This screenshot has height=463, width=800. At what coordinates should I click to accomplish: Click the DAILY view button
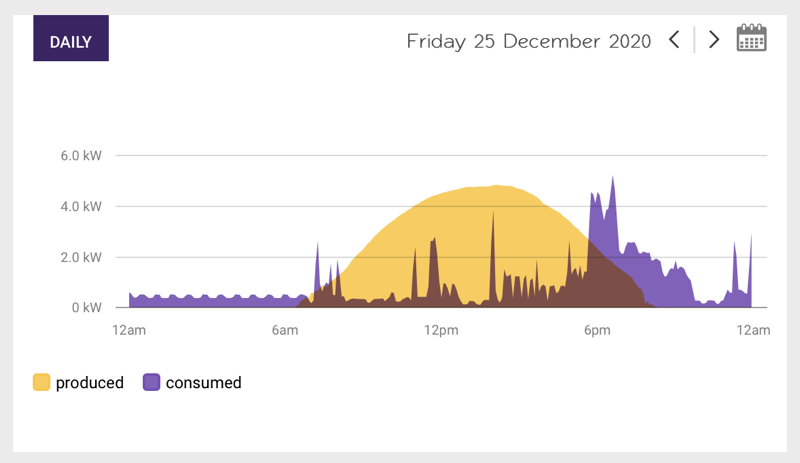[71, 41]
